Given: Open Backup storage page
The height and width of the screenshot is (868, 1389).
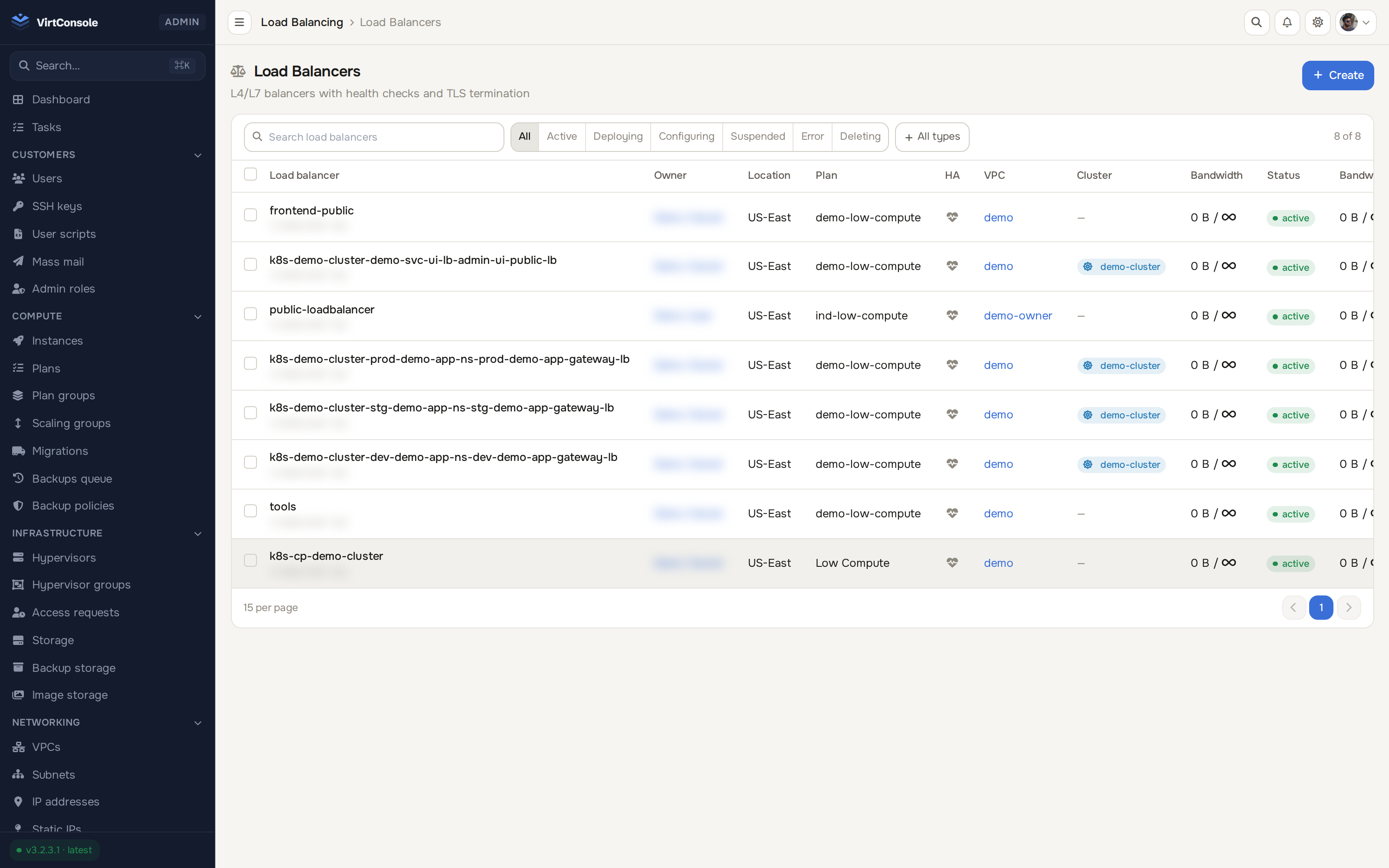Looking at the screenshot, I should 107,668.
